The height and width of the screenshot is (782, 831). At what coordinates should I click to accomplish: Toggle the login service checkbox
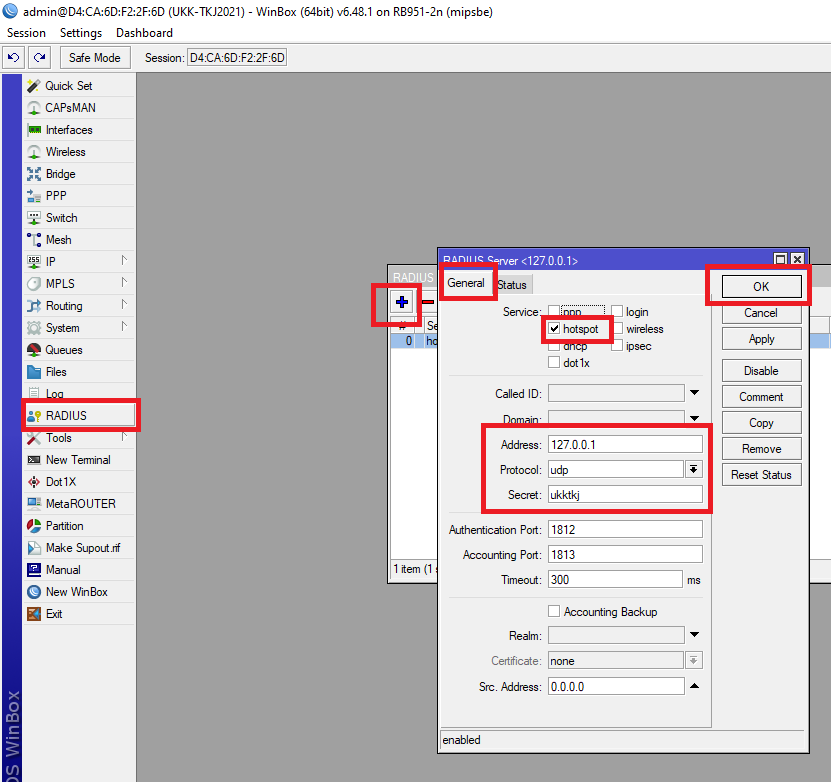(617, 312)
